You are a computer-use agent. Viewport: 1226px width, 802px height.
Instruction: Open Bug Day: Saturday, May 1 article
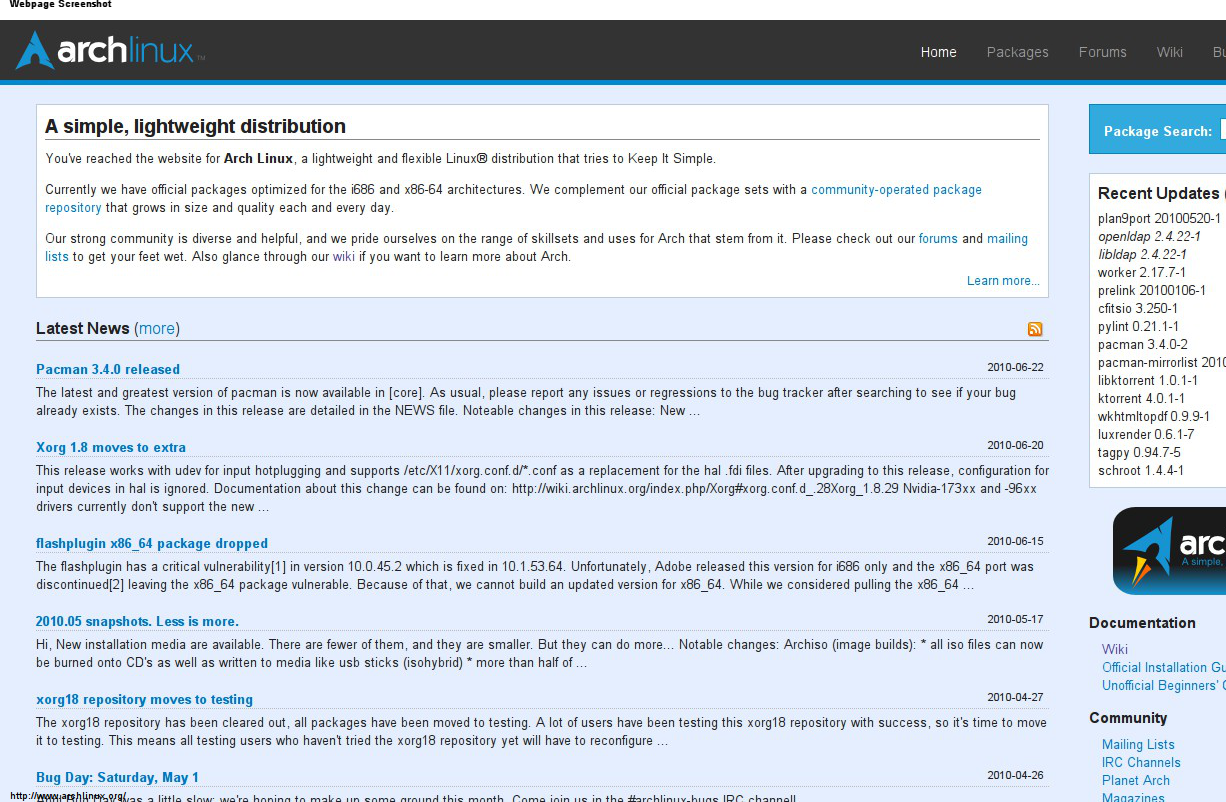tap(117, 777)
